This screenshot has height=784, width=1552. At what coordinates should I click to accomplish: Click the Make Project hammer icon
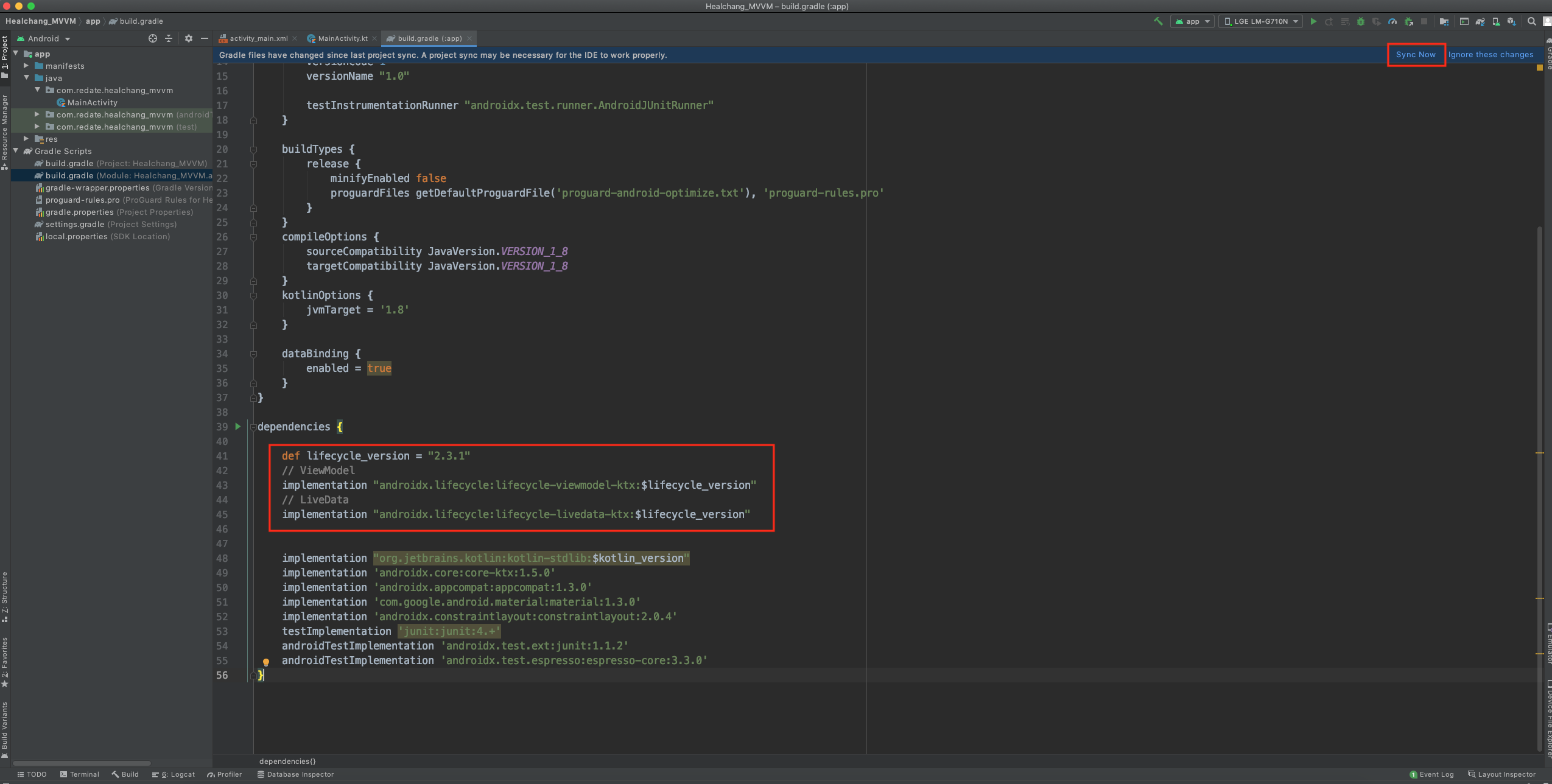[x=1158, y=21]
